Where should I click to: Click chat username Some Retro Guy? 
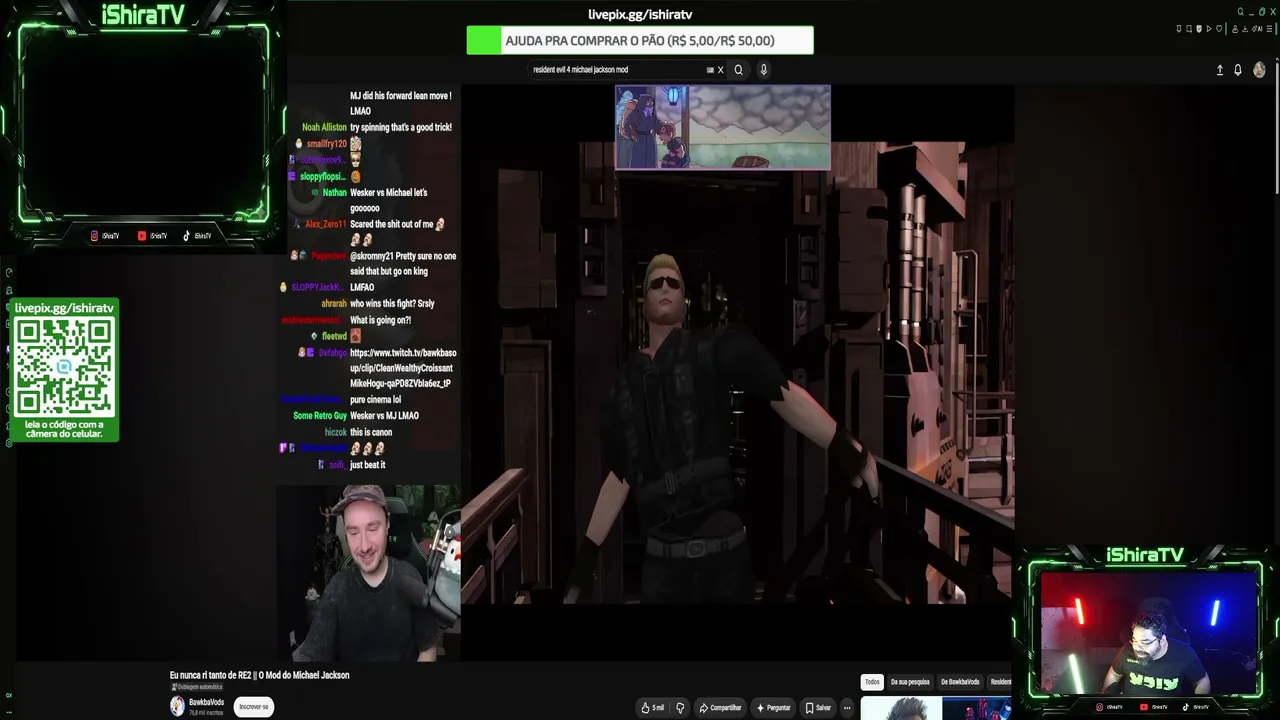[320, 416]
